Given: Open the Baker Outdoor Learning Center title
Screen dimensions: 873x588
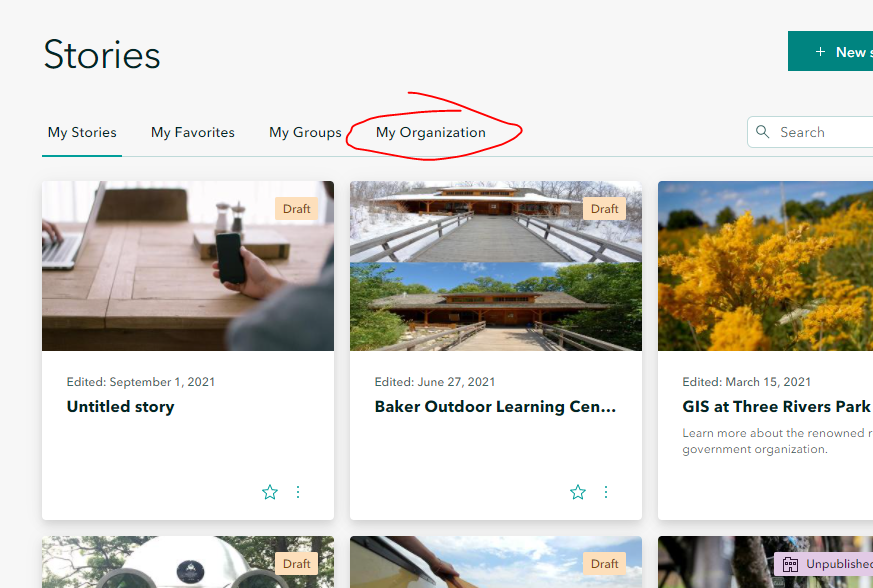Looking at the screenshot, I should coord(495,407).
